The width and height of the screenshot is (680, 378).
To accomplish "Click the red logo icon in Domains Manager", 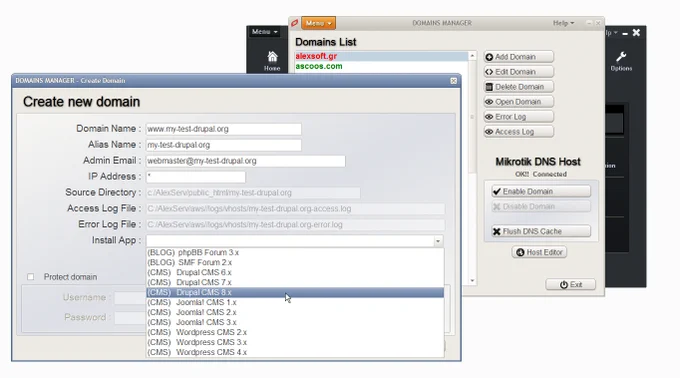I will 295,23.
